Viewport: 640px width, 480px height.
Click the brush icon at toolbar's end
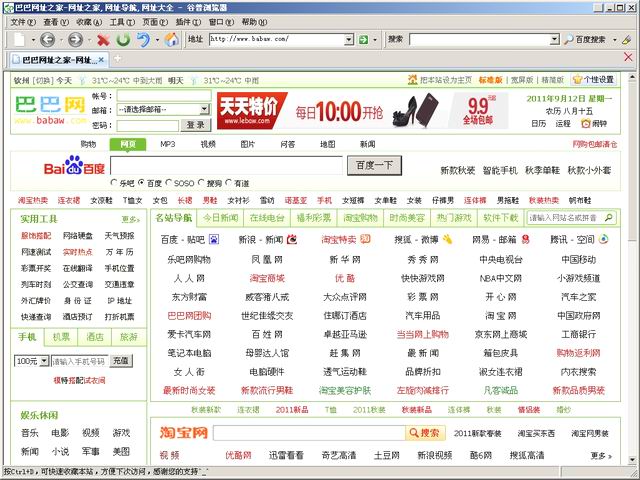626,40
